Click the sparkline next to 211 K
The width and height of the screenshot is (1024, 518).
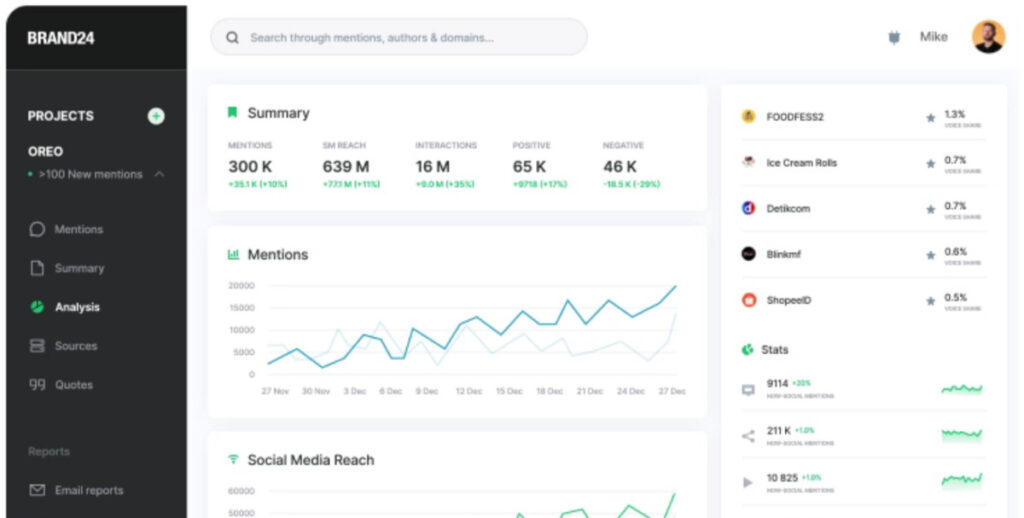click(961, 435)
